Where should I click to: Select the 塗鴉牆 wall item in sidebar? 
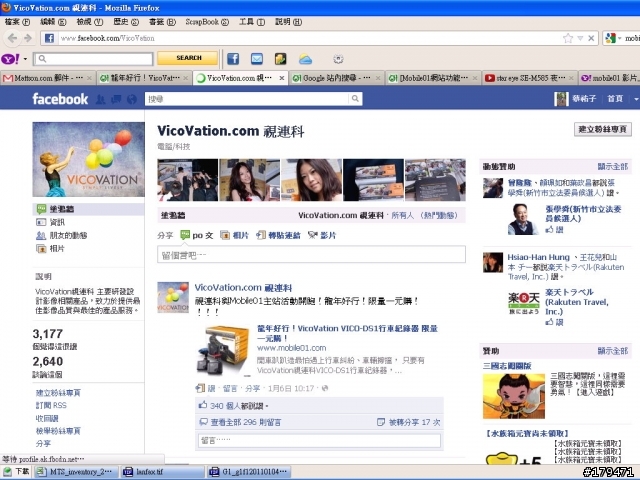coord(88,209)
